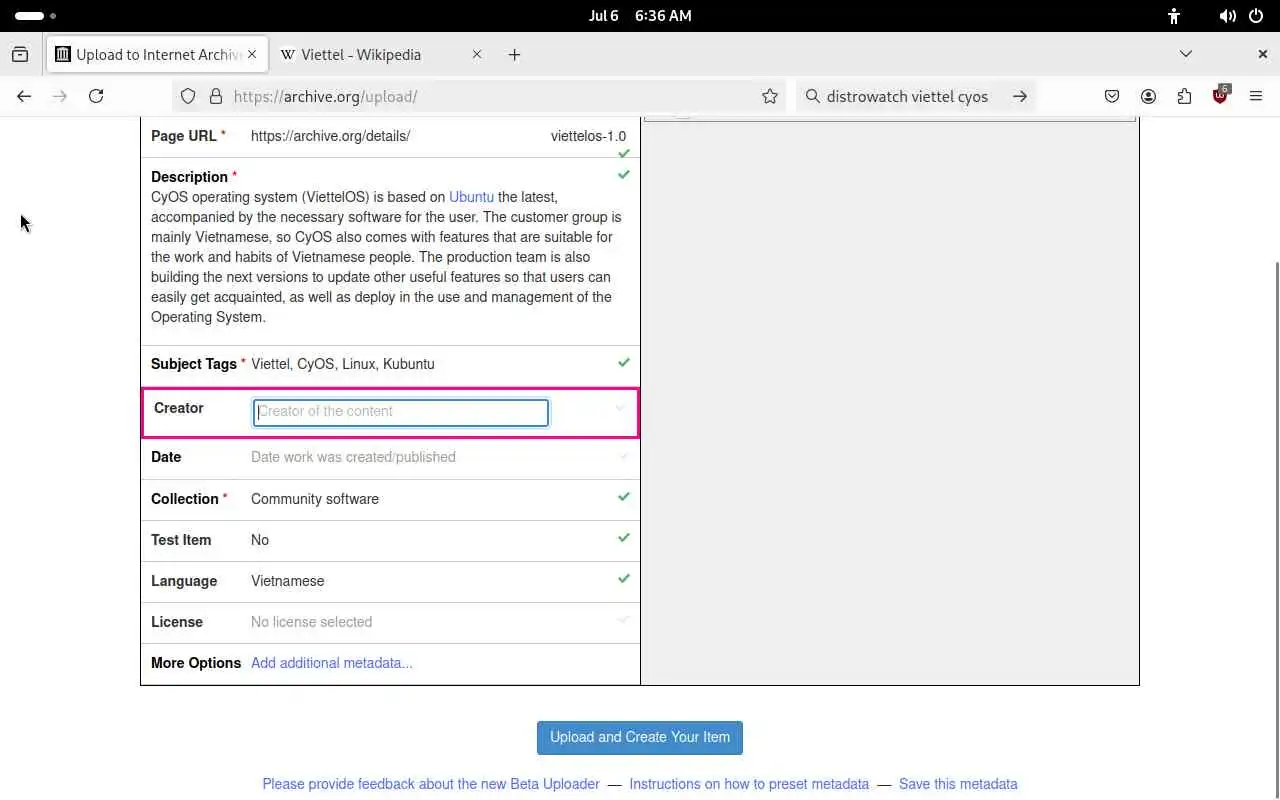The width and height of the screenshot is (1280, 800).
Task: Open the No license selected option
Action: 311,622
